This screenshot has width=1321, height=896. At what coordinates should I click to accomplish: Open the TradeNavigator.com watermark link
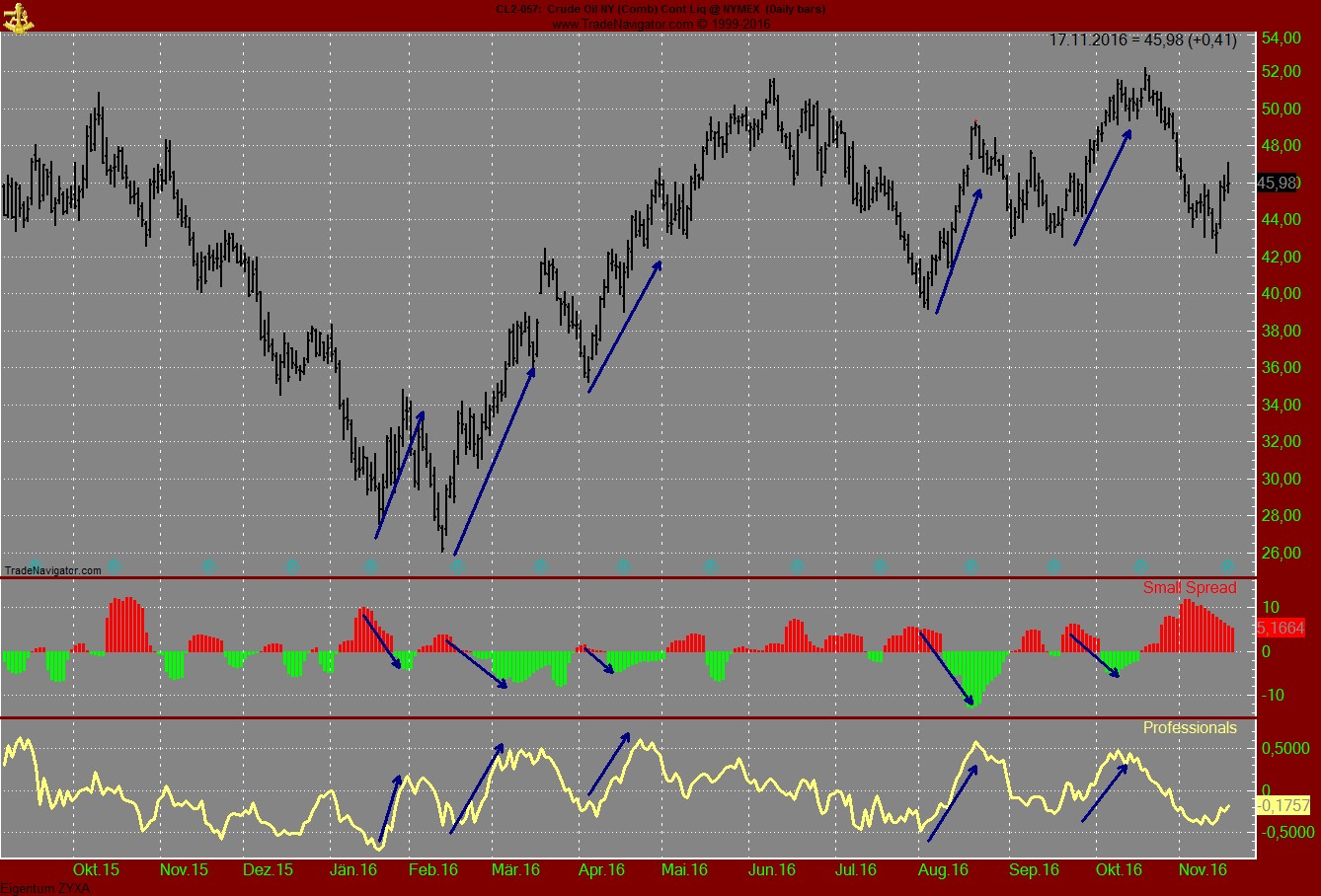52,569
